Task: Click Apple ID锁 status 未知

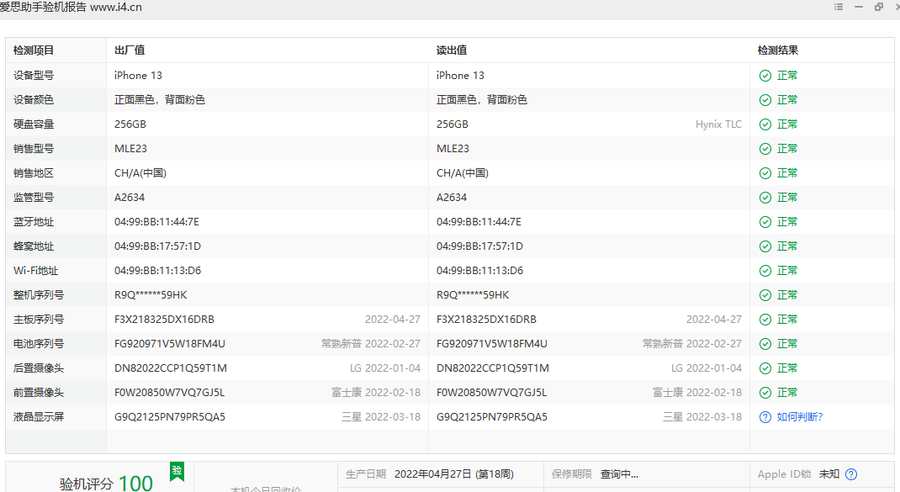Action: tap(829, 474)
